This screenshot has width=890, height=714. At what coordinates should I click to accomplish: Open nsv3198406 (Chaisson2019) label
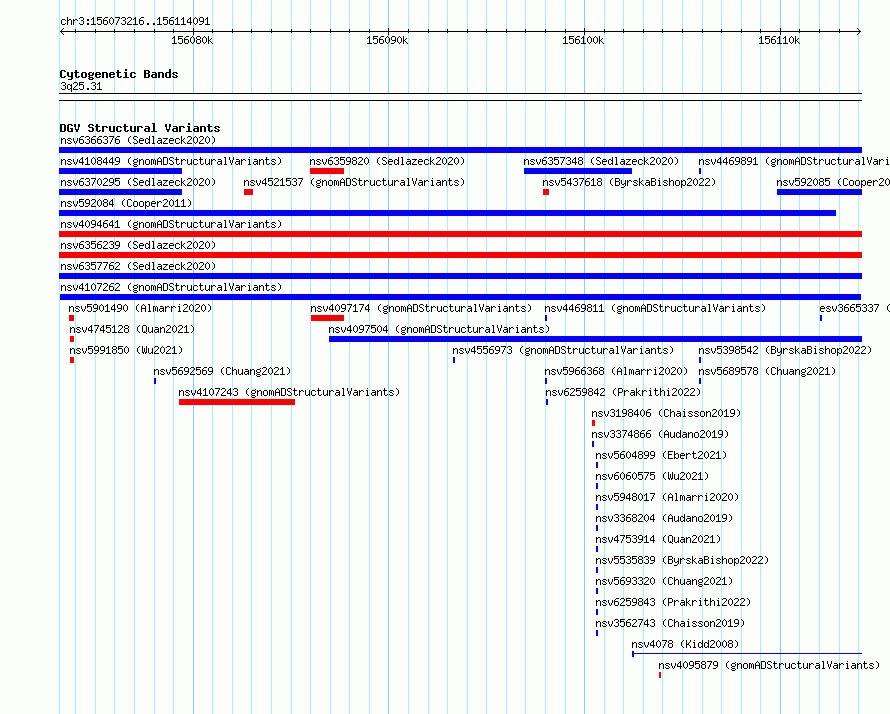click(x=666, y=413)
